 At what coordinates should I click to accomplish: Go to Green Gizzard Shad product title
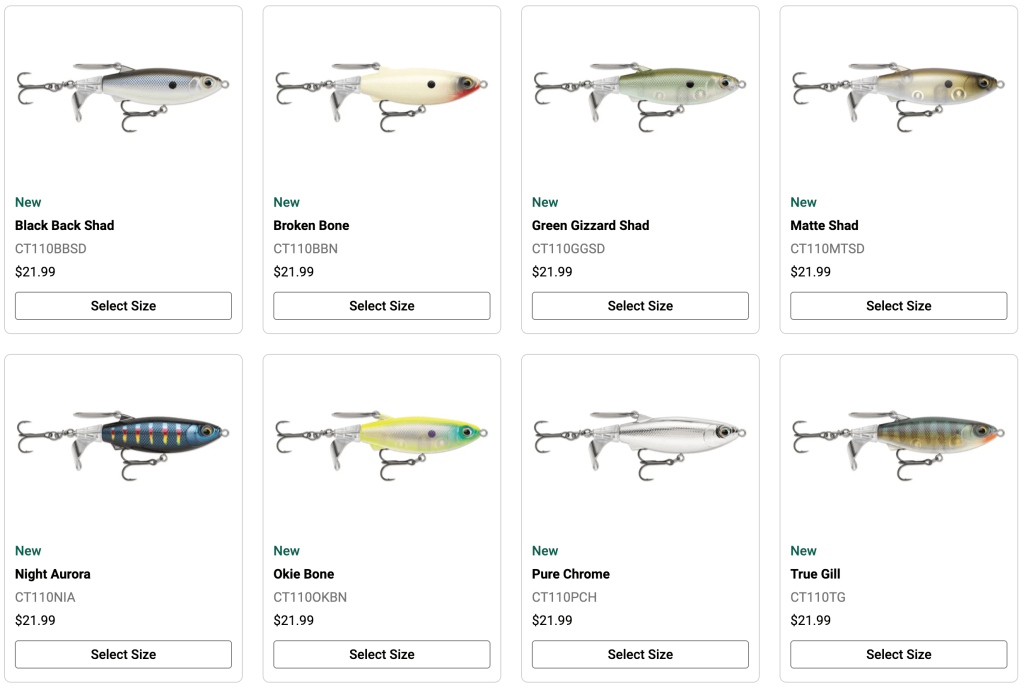[590, 225]
